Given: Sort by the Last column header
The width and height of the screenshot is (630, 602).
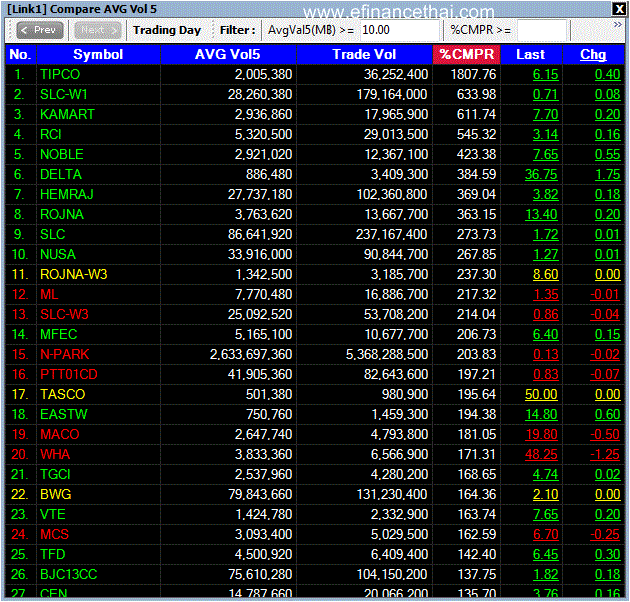Looking at the screenshot, I should (x=531, y=54).
